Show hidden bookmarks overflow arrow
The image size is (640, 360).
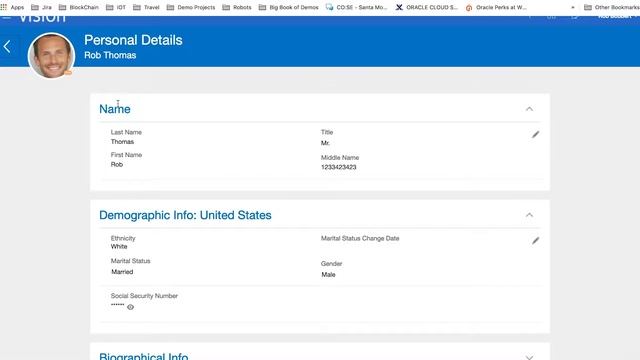573,7
